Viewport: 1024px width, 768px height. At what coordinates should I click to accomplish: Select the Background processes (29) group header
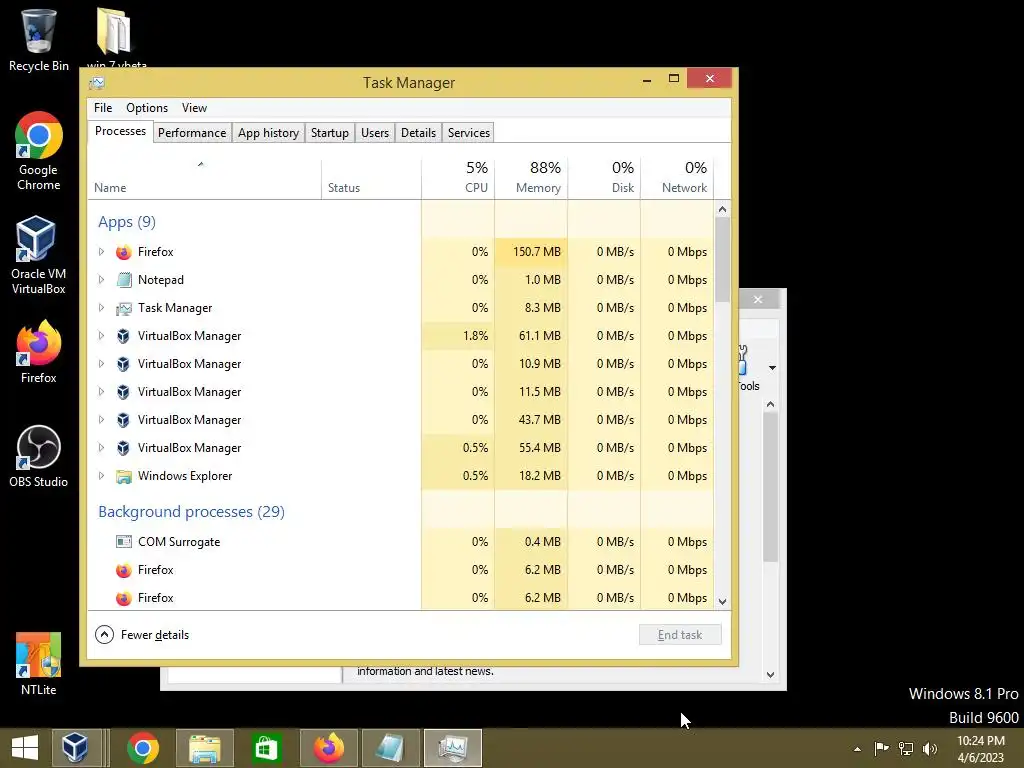[191, 511]
